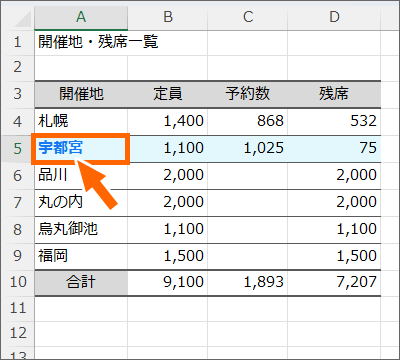Select the 烏丸御池 cell
This screenshot has height=360, width=400.
coord(81,230)
